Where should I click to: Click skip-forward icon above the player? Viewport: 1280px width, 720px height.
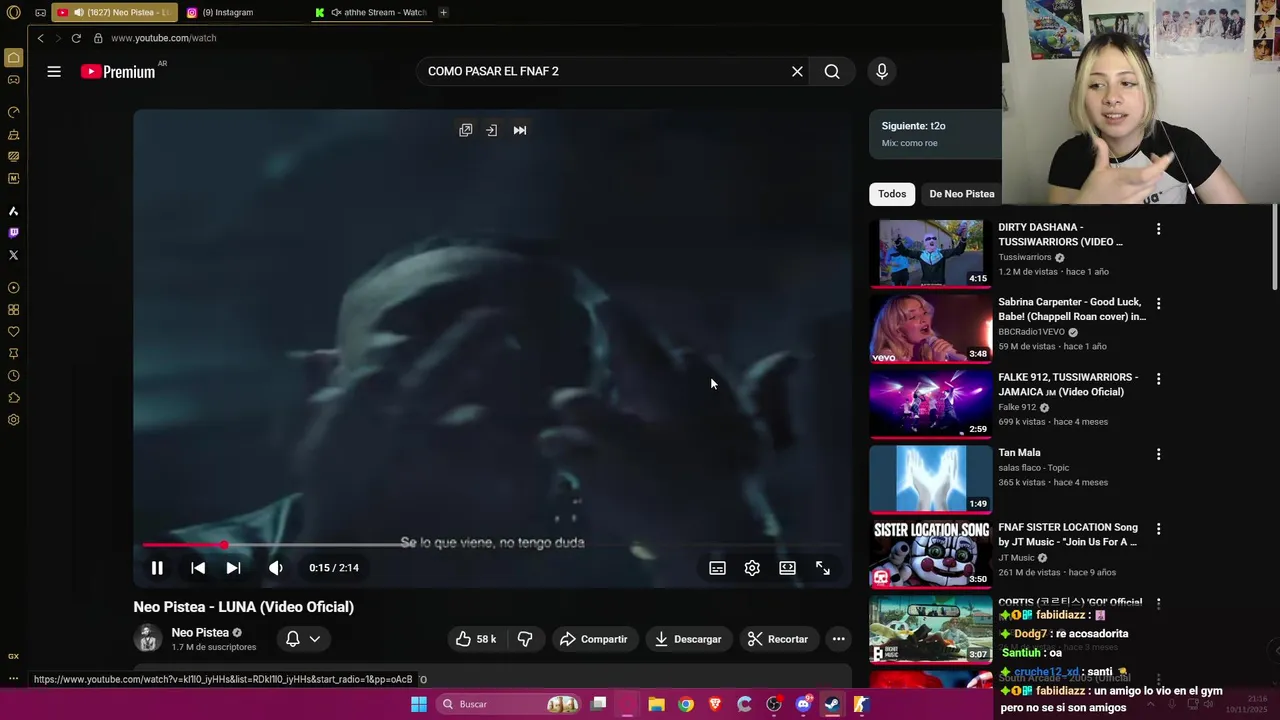point(520,130)
